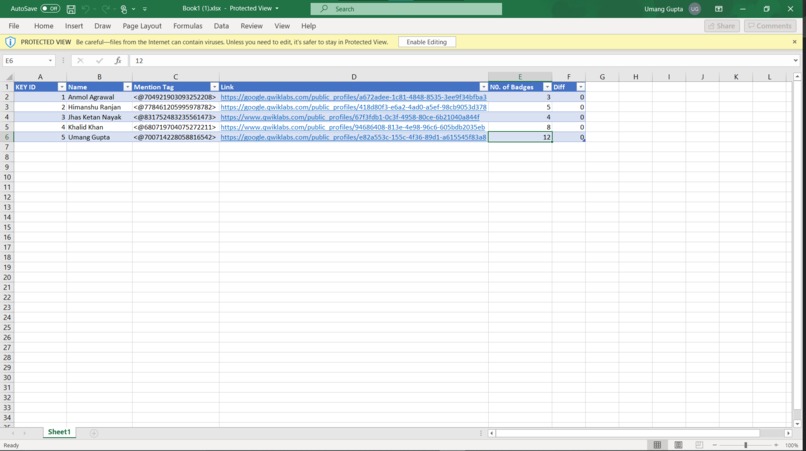Open the Help tab

pos(308,26)
